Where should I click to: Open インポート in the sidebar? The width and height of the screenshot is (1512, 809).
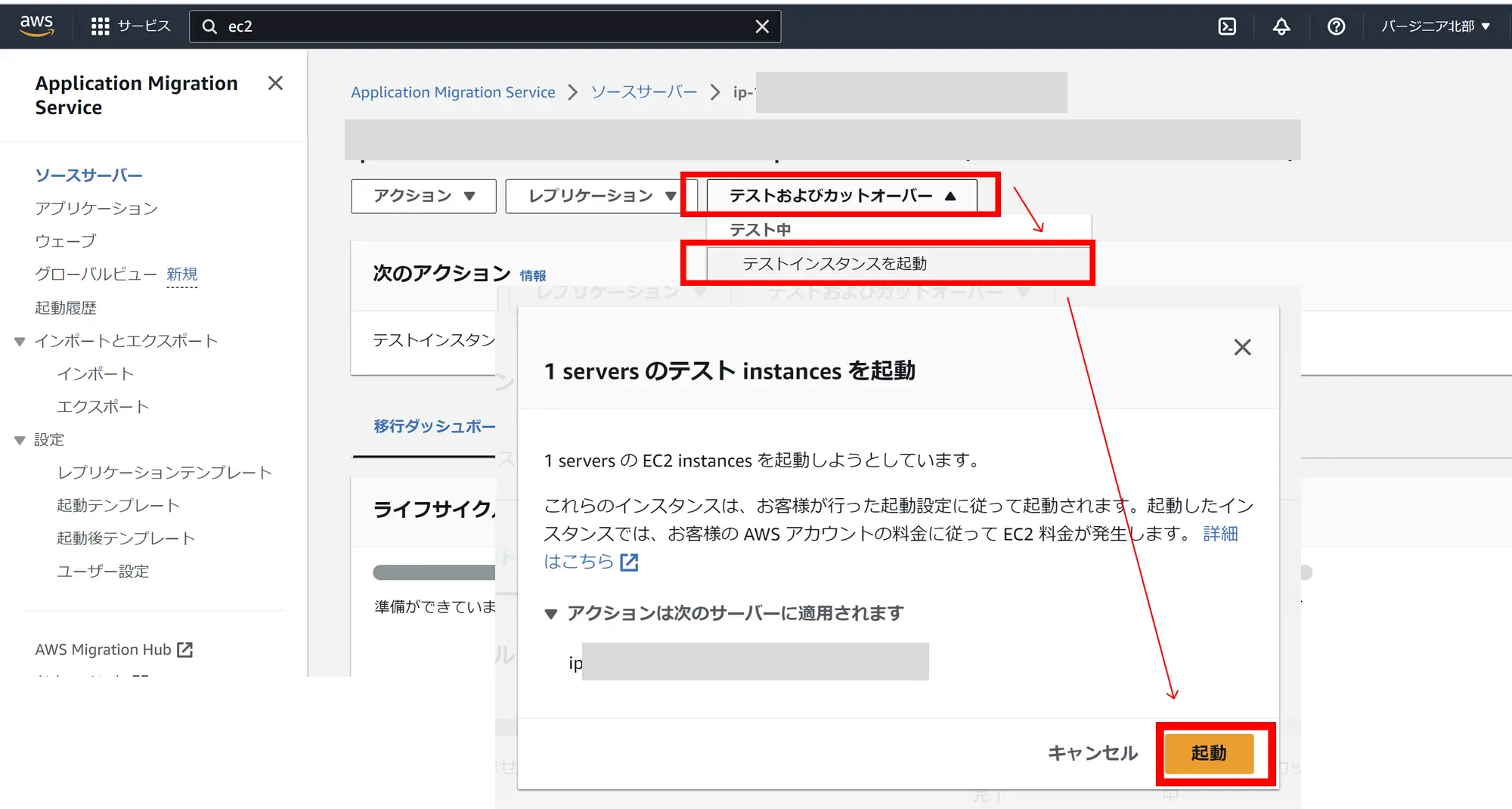coord(95,374)
